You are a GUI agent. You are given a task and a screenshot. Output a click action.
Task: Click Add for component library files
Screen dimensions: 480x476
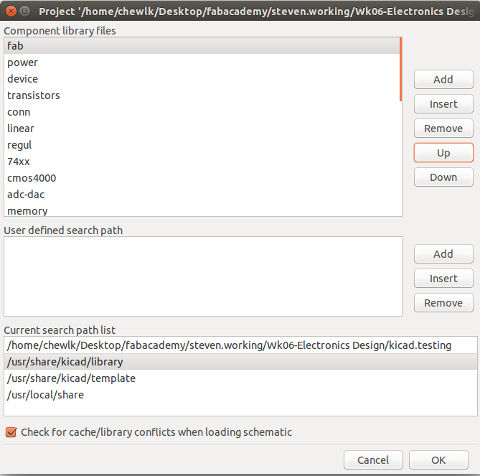click(x=443, y=79)
